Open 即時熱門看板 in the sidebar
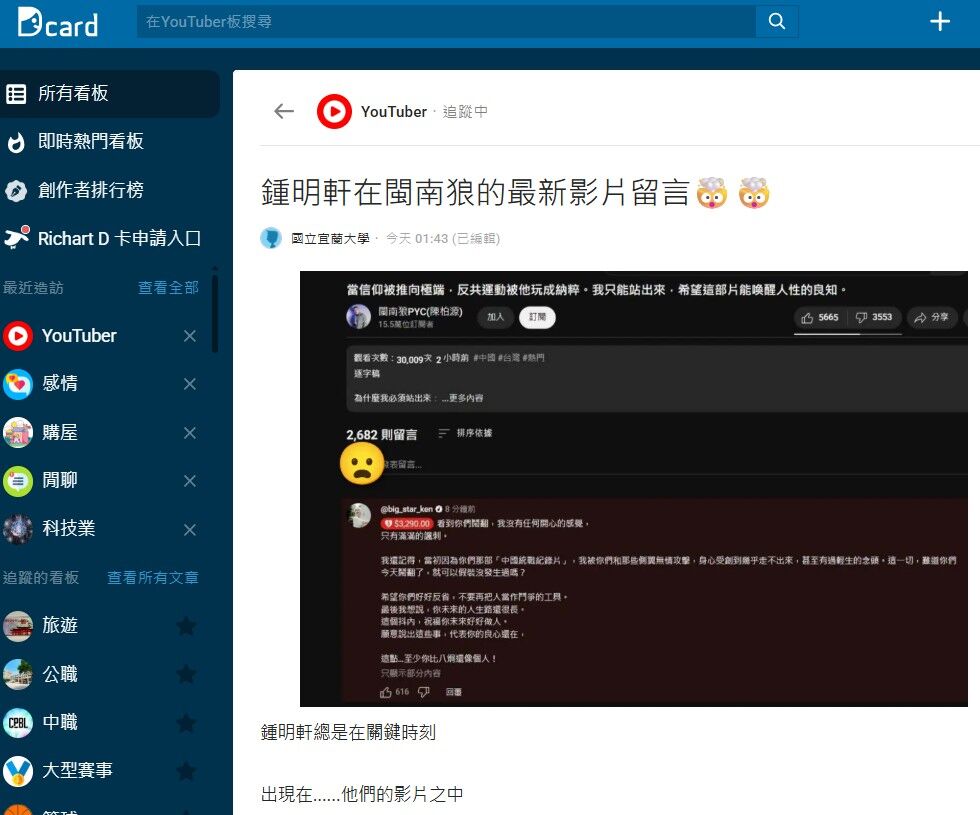 tap(90, 142)
